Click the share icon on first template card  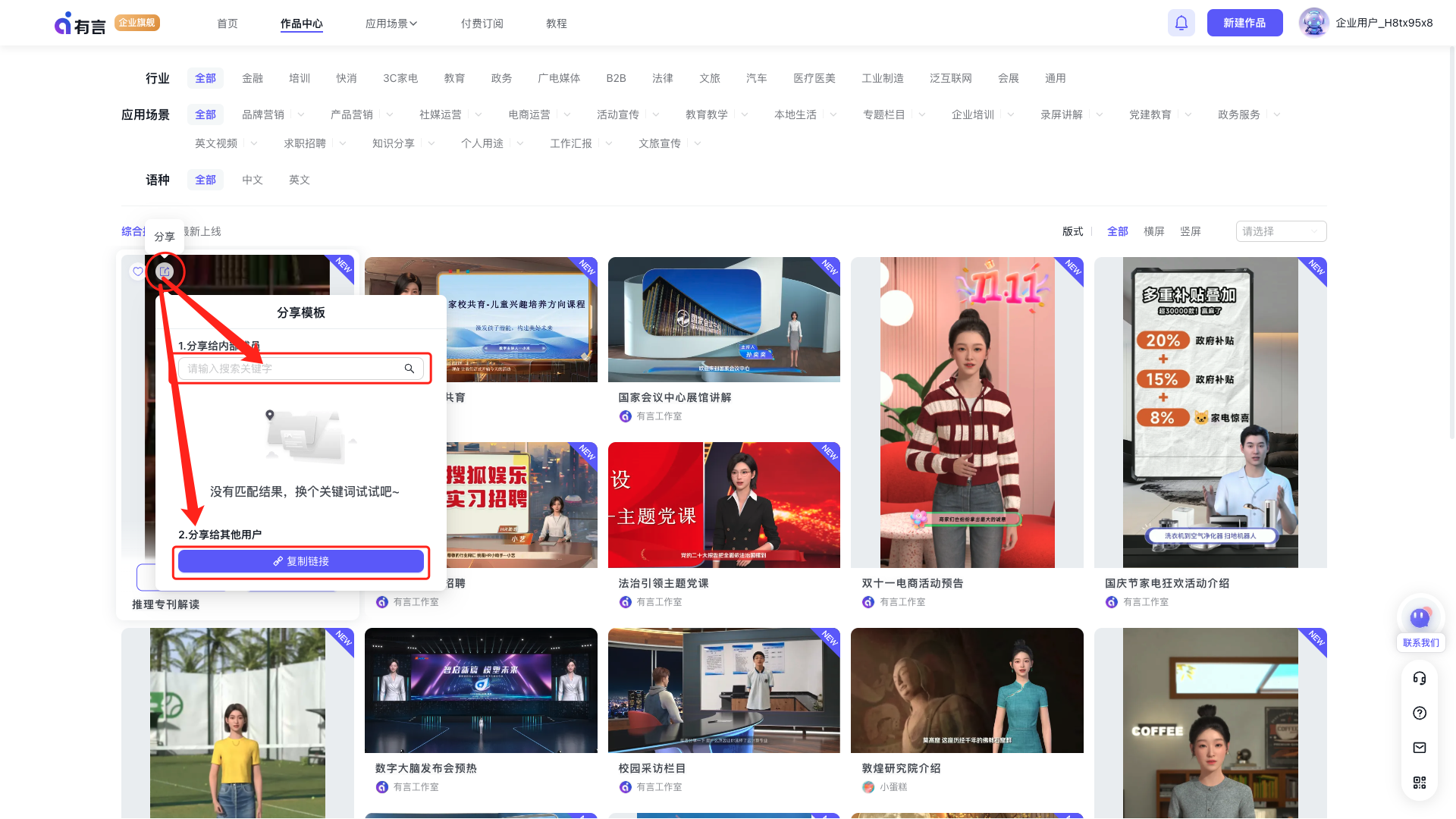165,271
